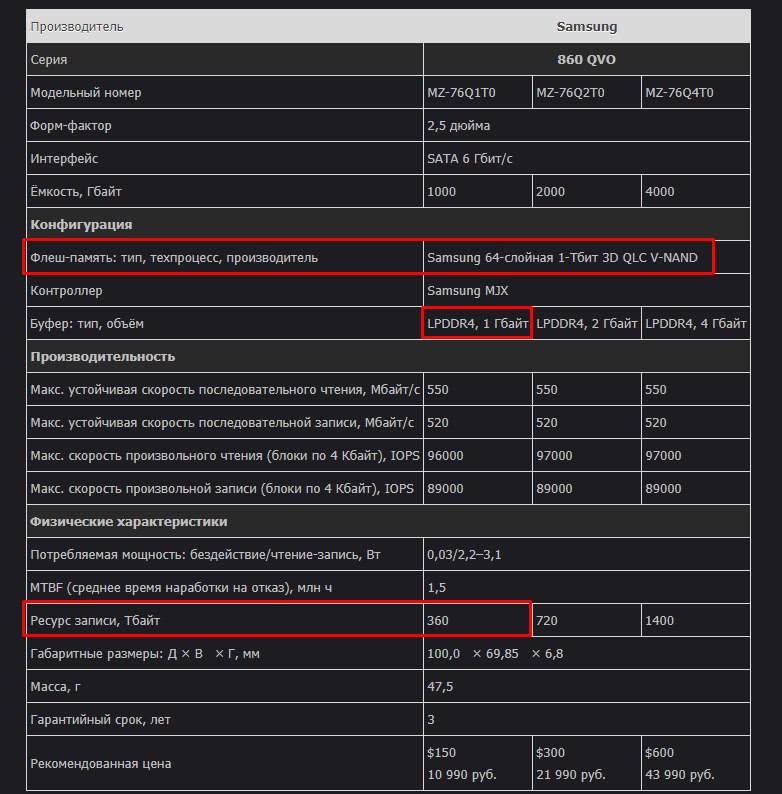Select the '43 990 руб.' price
Viewport: 782px width, 794px height.
680,775
